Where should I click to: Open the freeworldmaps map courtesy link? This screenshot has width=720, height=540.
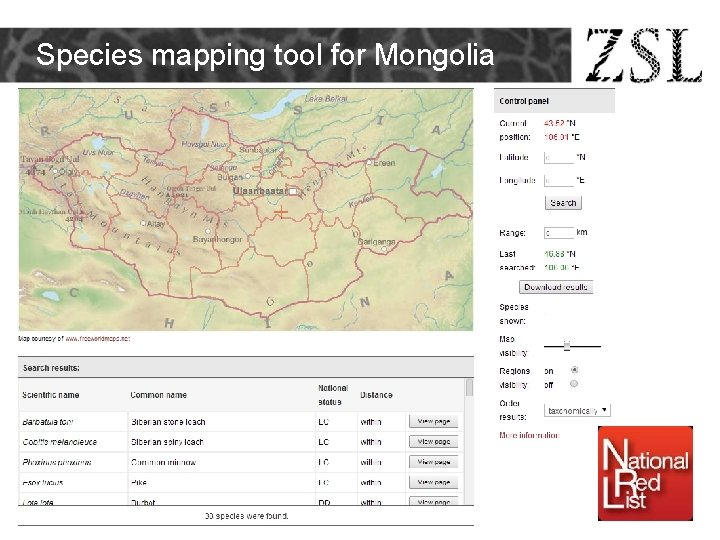tap(97, 338)
